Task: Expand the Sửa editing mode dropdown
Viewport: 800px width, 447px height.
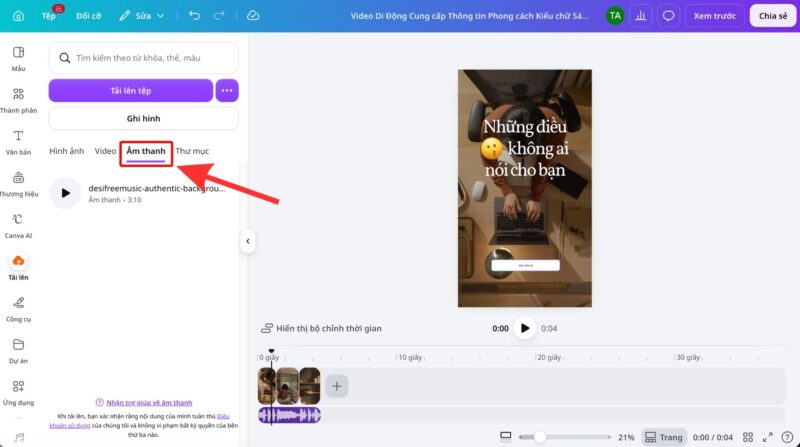Action: coord(142,16)
